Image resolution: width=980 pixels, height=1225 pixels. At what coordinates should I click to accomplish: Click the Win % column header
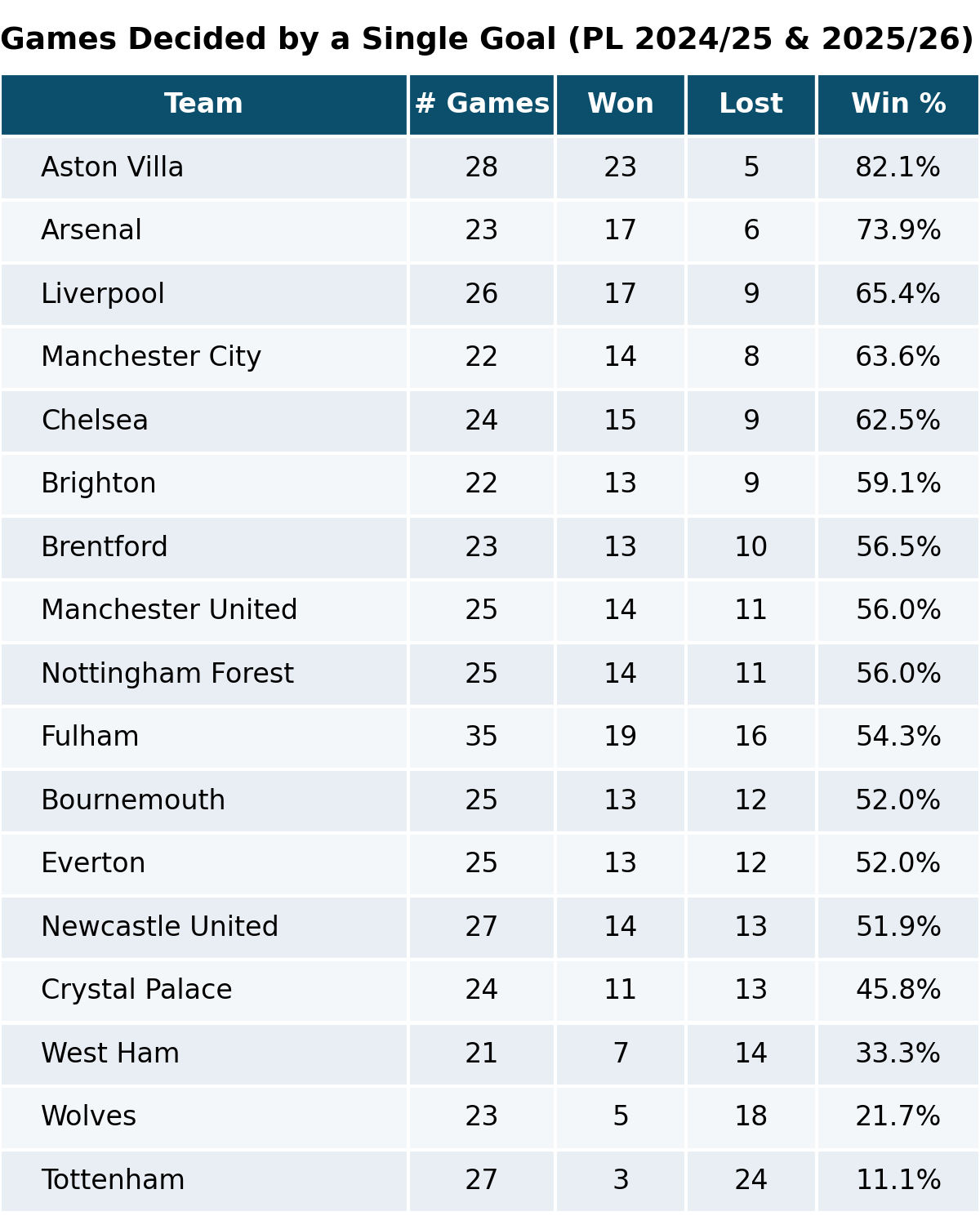[x=898, y=105]
